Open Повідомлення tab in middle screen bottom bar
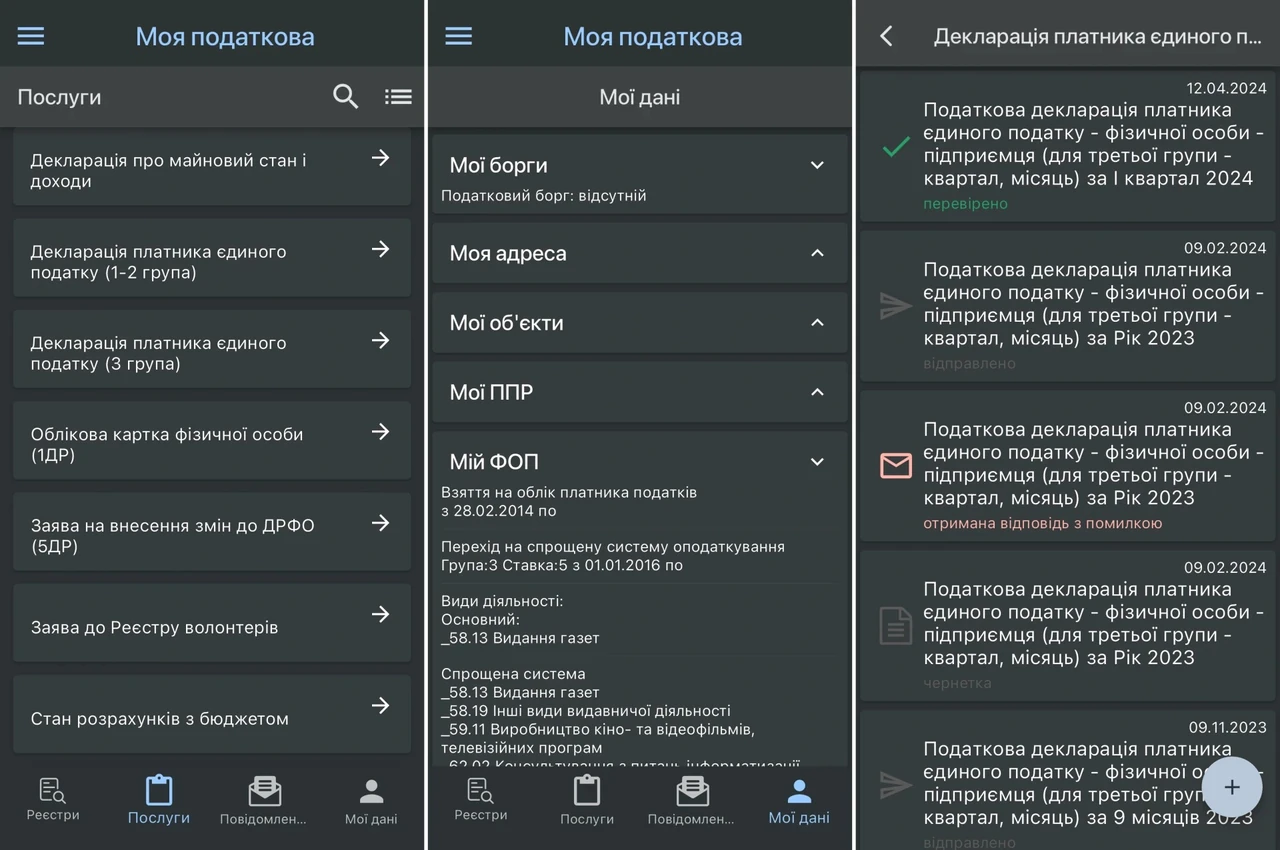The image size is (1280, 850). tap(691, 799)
